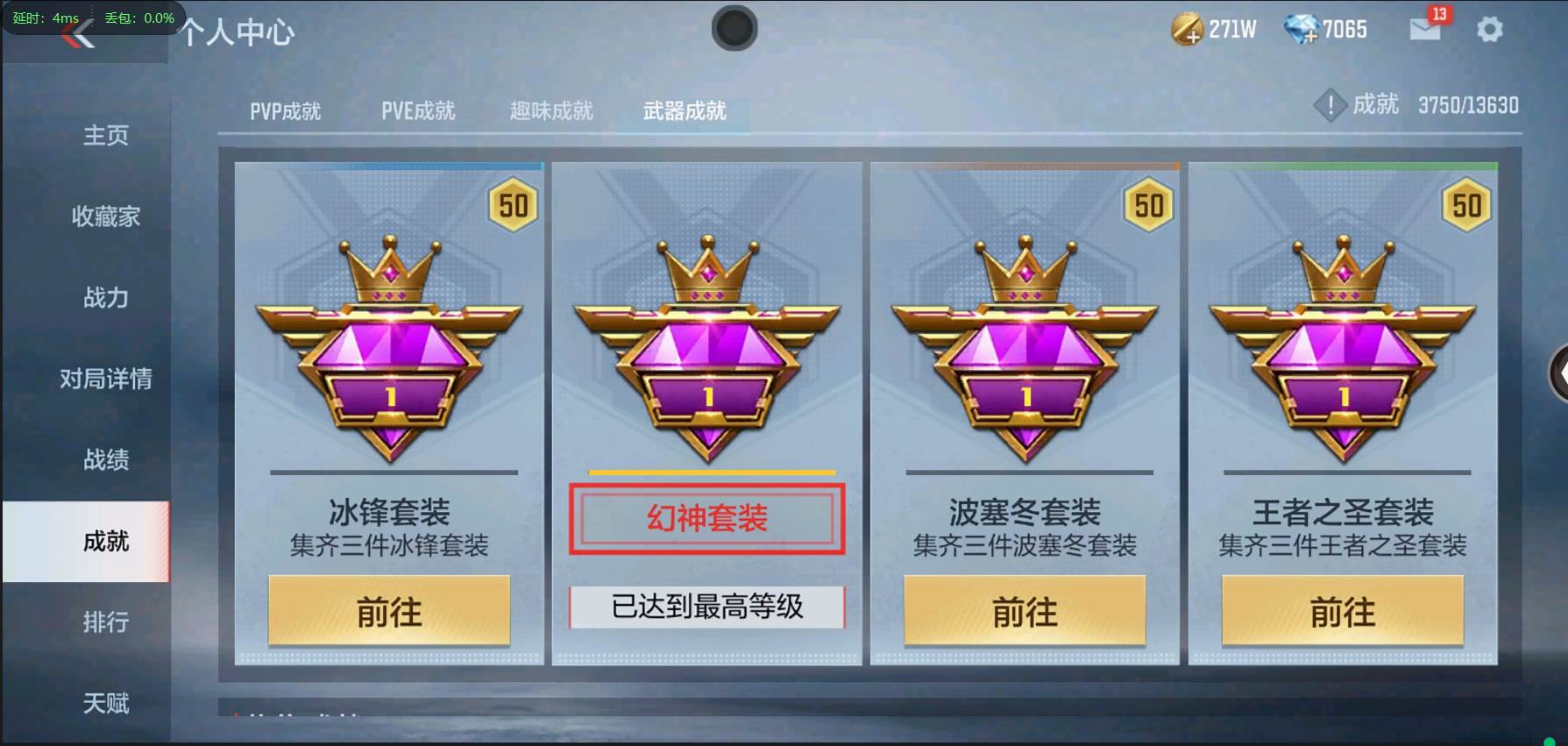Switch to the PVE成就 tab

pos(418,111)
